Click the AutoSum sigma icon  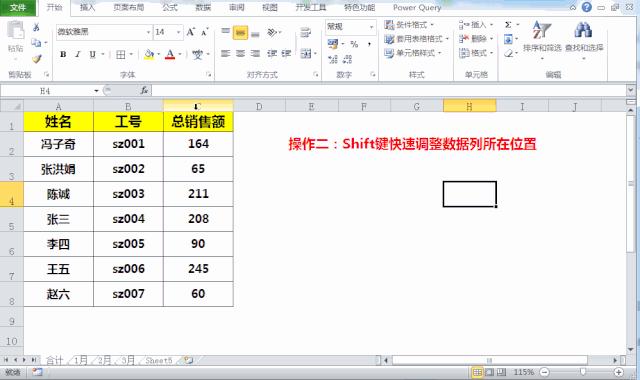[508, 25]
